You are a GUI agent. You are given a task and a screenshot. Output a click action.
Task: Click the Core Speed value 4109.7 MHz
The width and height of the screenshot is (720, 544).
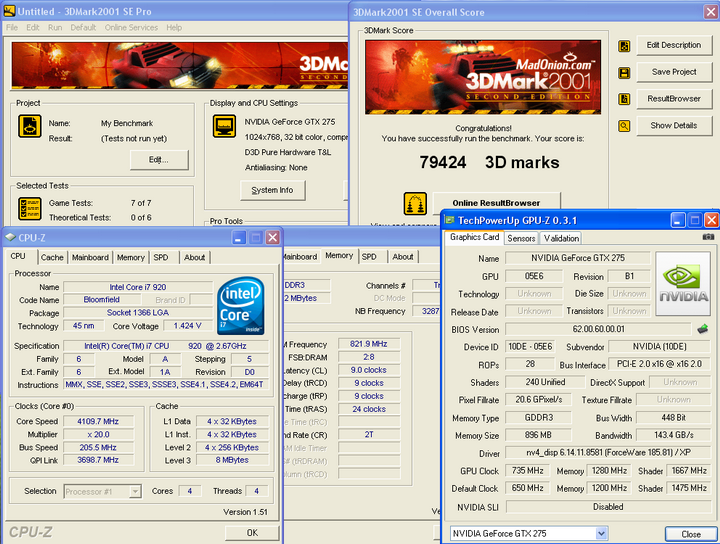(x=98, y=421)
